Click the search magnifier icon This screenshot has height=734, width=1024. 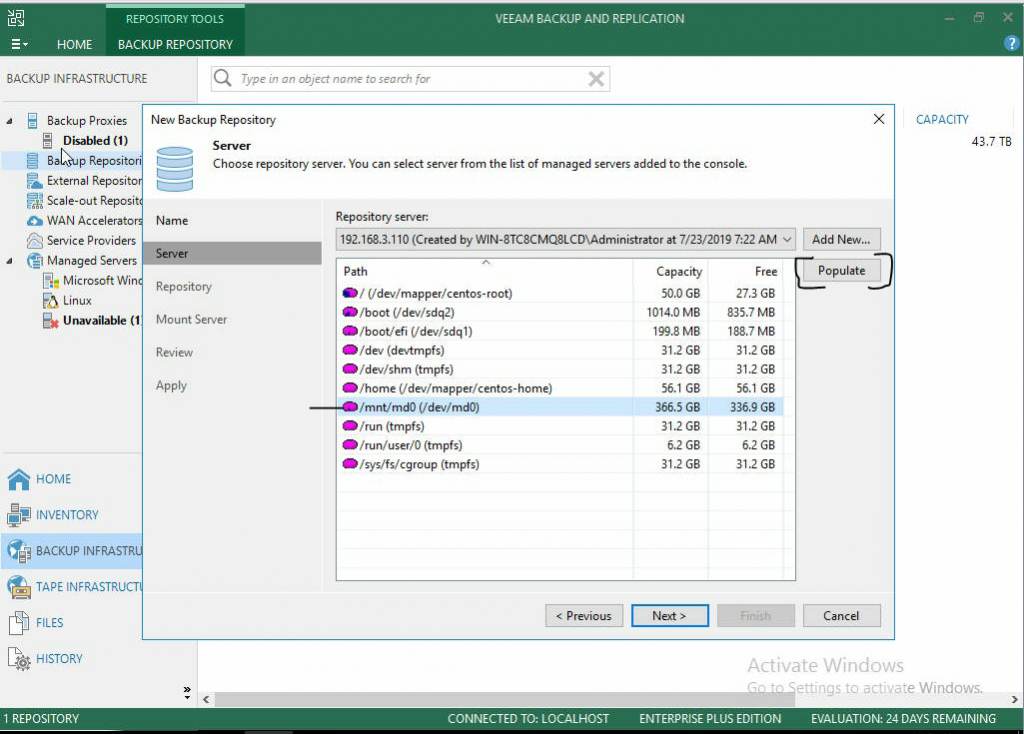point(223,78)
